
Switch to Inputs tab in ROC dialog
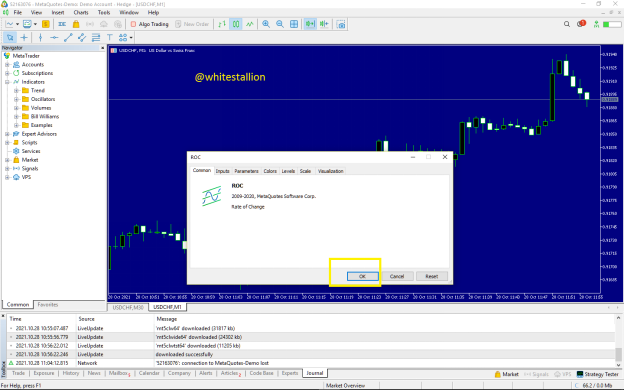(222, 171)
